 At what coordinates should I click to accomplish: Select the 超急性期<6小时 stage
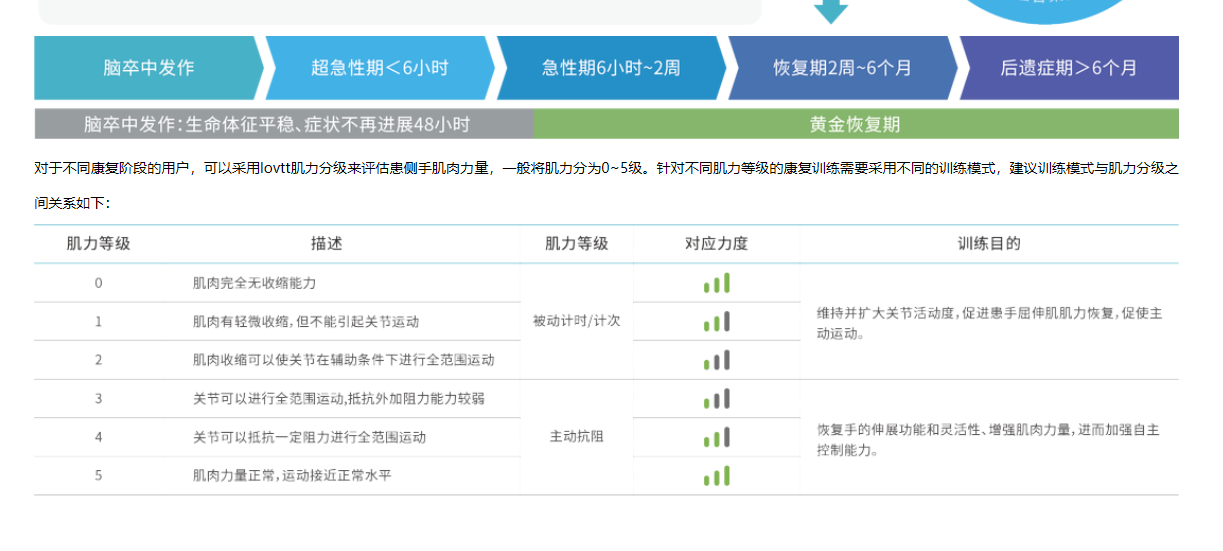pyautogui.click(x=379, y=68)
